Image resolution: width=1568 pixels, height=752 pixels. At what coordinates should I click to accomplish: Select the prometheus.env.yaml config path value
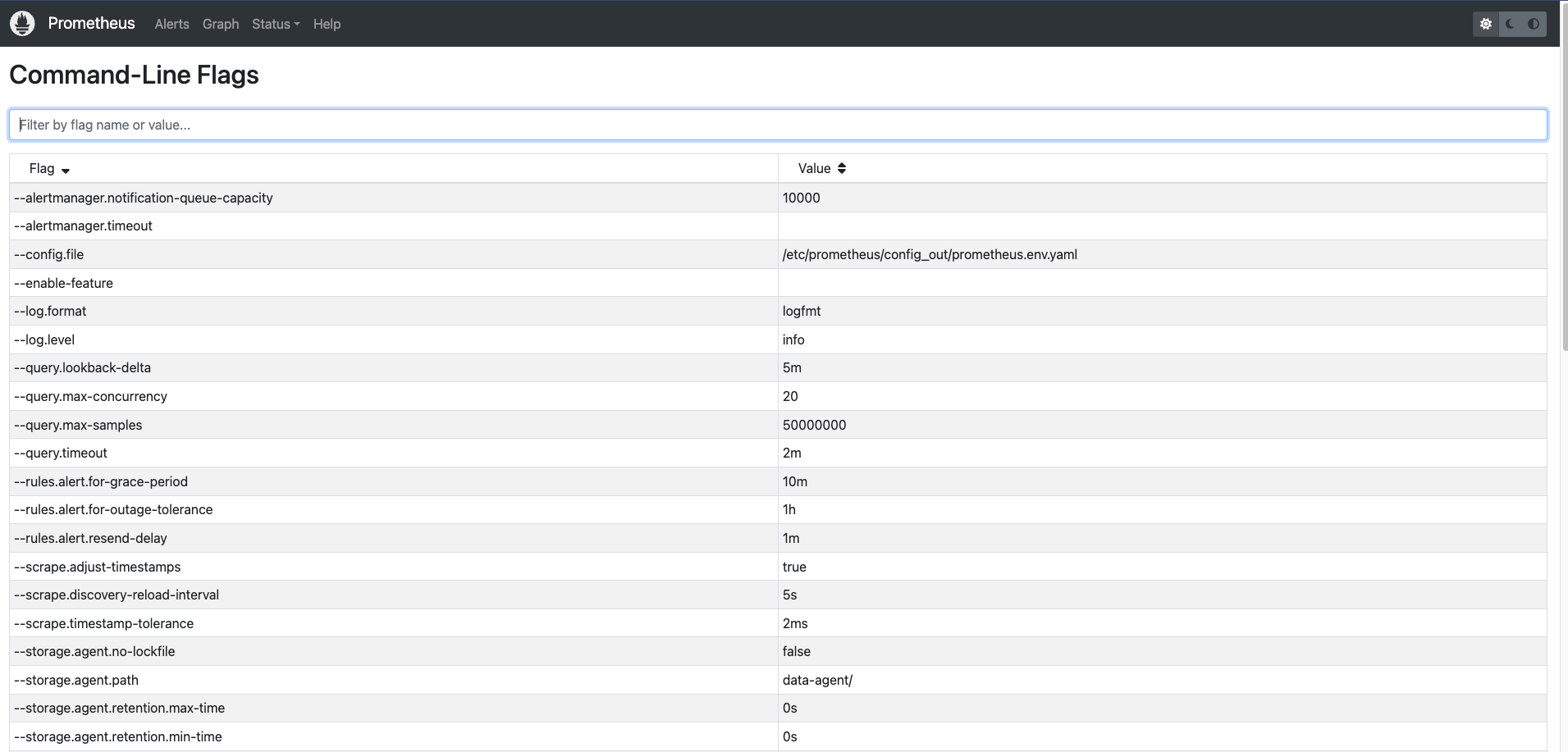click(x=930, y=254)
